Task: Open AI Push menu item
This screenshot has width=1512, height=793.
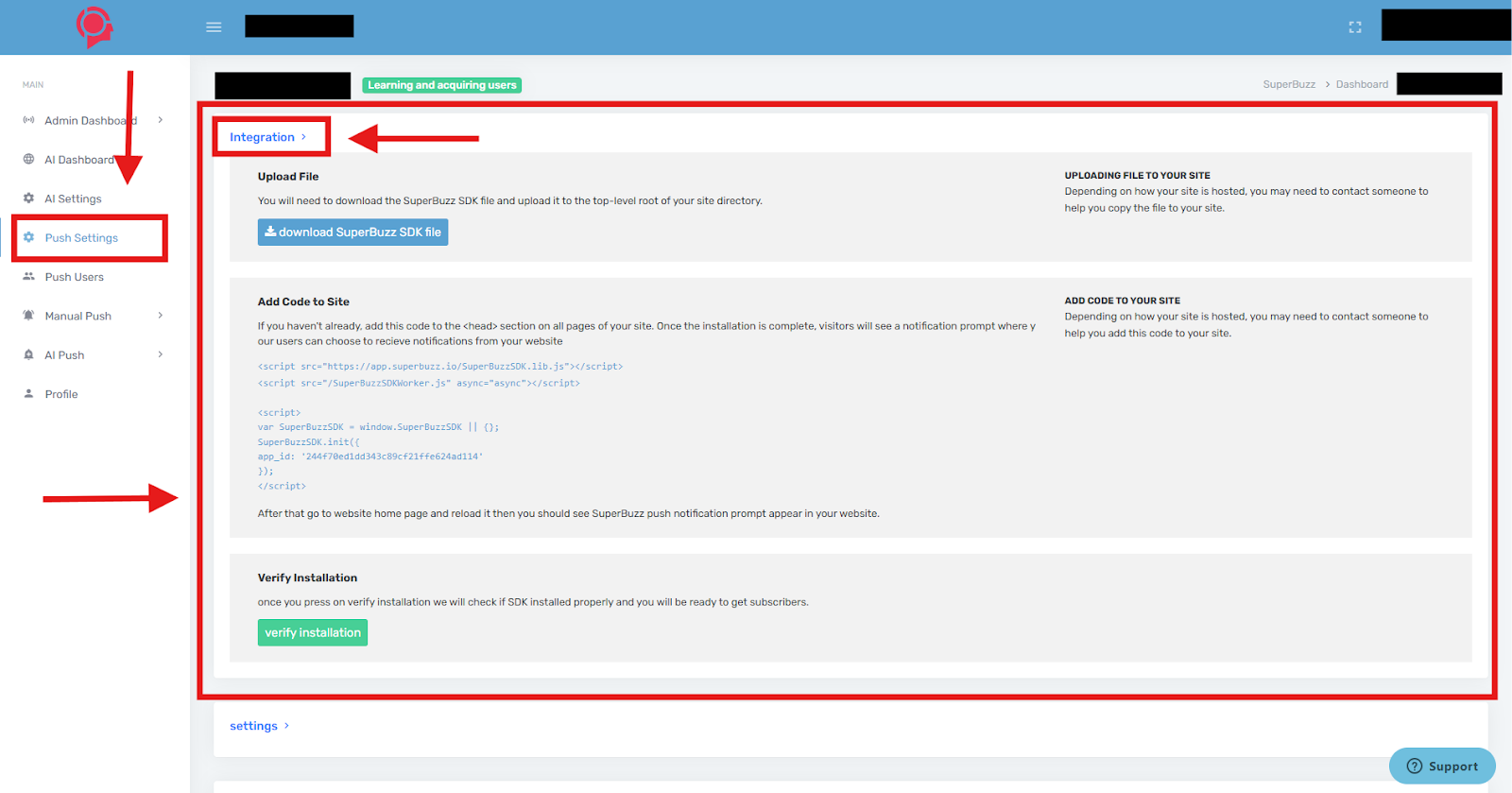Action: click(x=64, y=355)
